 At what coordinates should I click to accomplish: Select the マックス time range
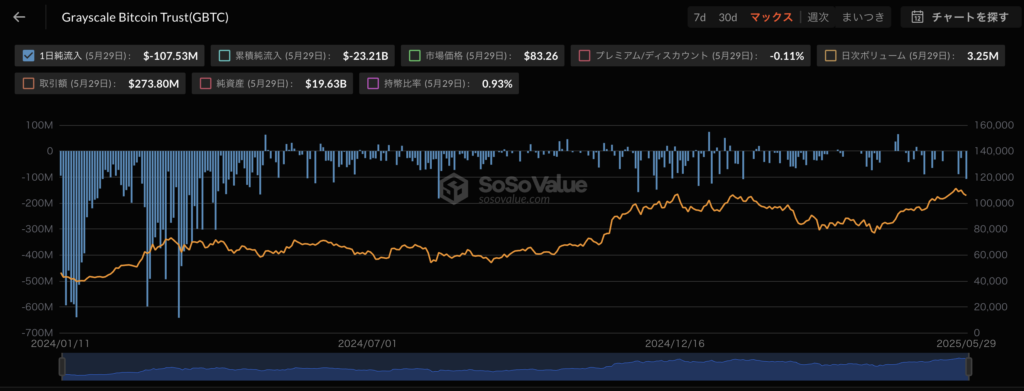coord(771,18)
